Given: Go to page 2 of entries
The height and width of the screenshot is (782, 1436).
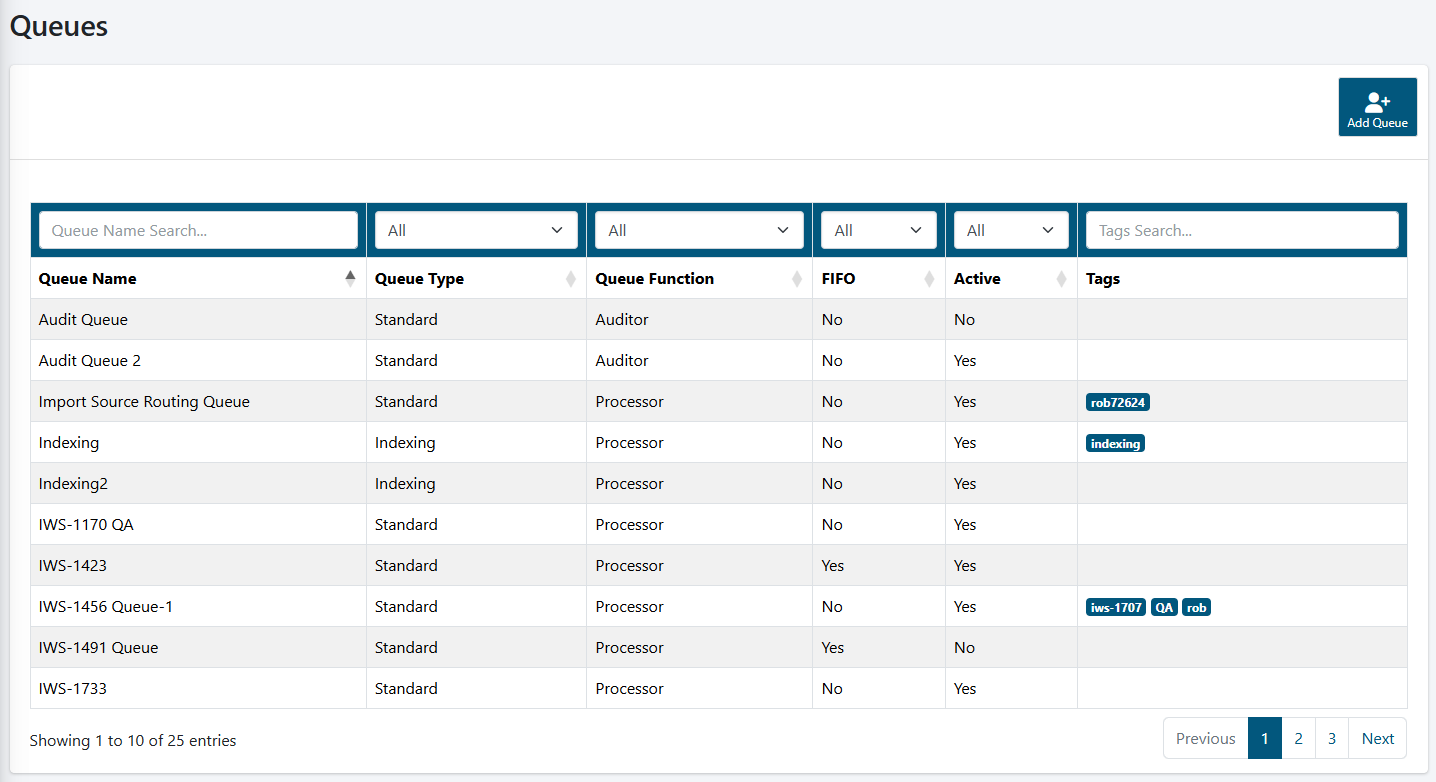Looking at the screenshot, I should [x=1298, y=738].
